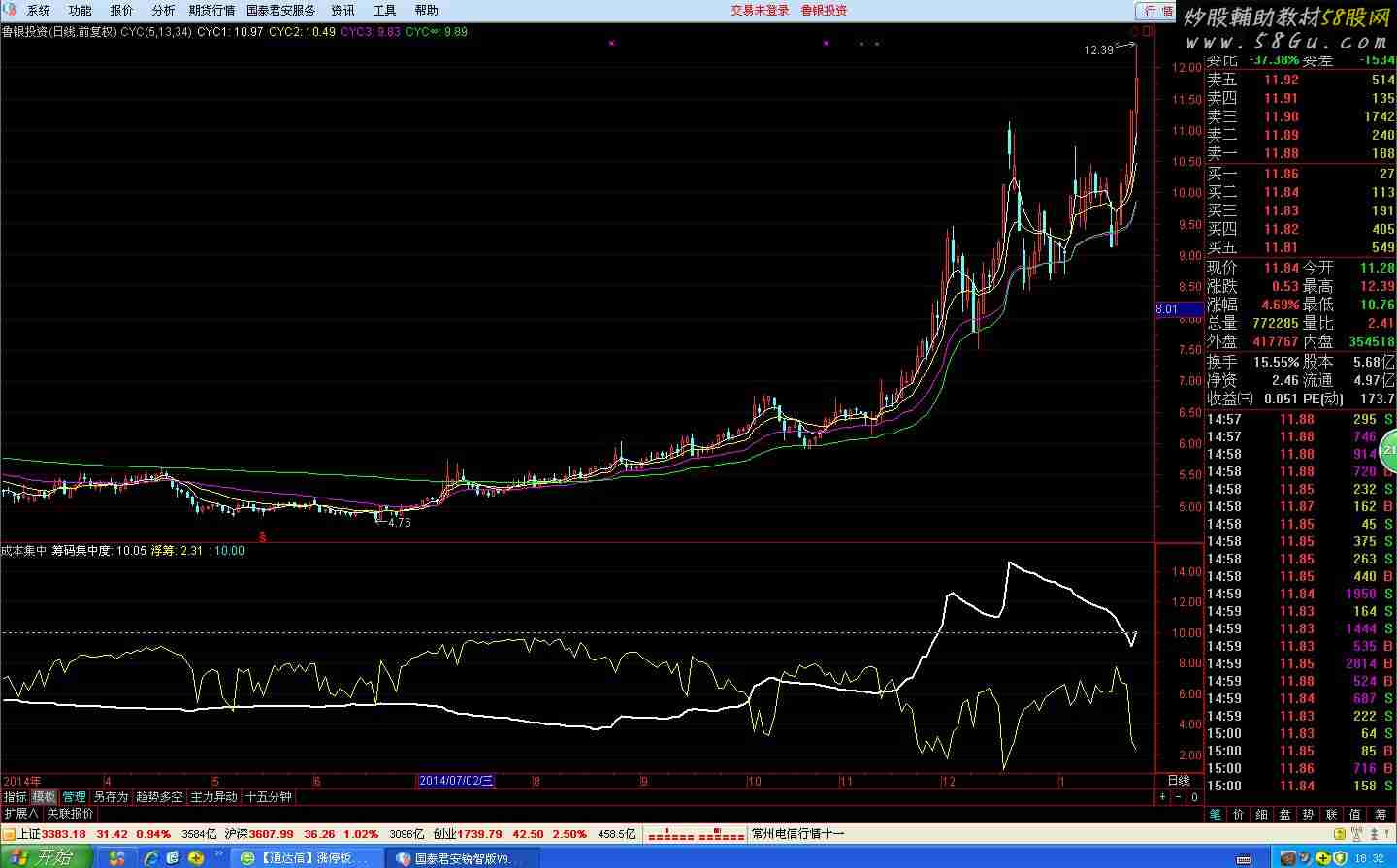Select the 模板 tab below the chart
The height and width of the screenshot is (868, 1397).
coord(44,797)
